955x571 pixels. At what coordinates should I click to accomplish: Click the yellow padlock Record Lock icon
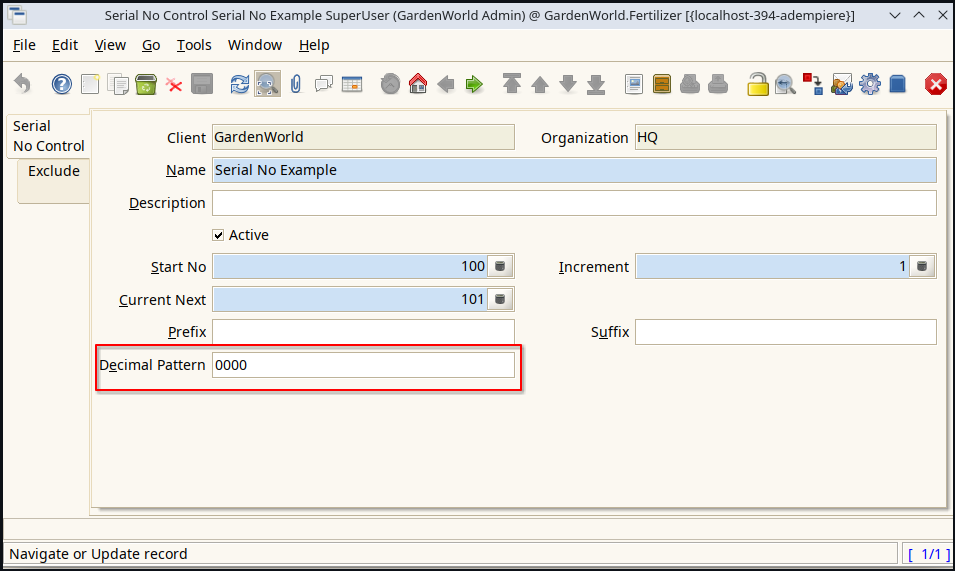click(758, 85)
